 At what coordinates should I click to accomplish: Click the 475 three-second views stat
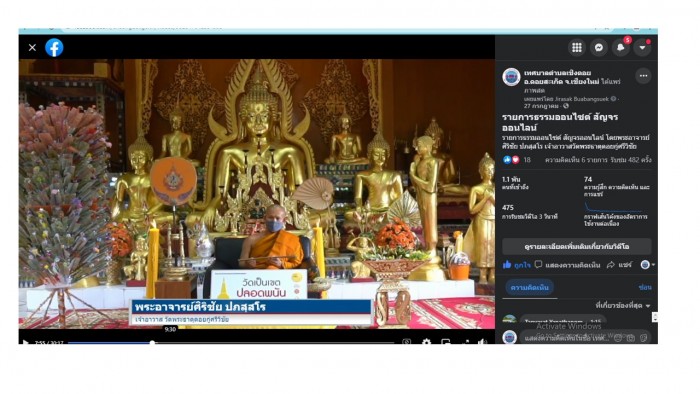[530, 212]
